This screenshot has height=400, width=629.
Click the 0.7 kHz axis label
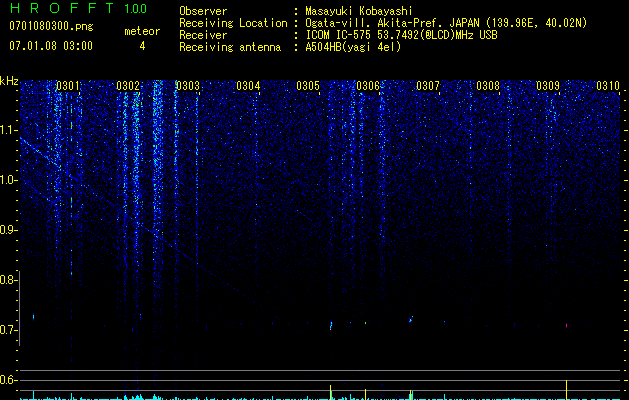(8, 330)
